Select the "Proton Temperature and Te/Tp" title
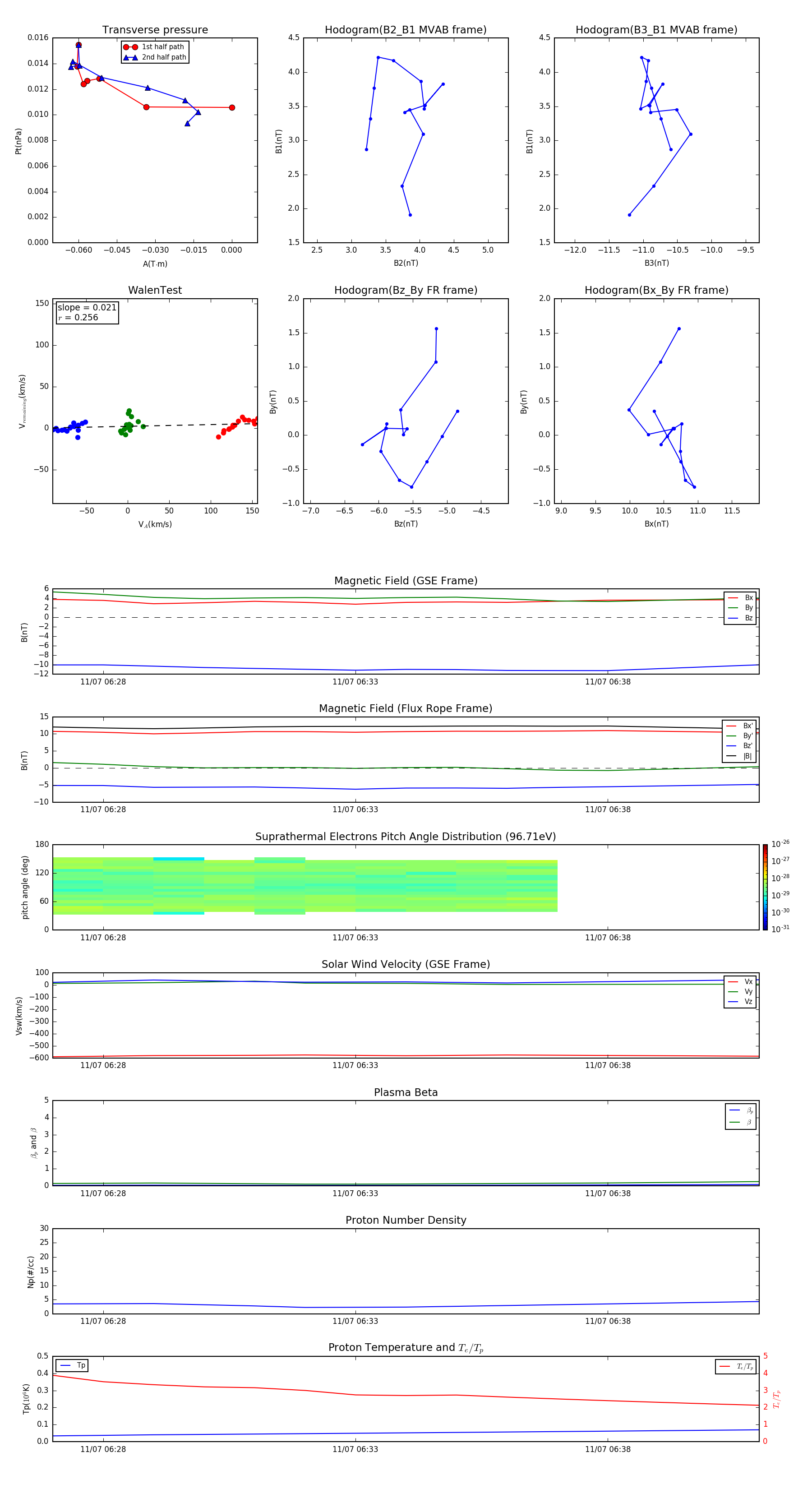This screenshot has height=1489, width=812. coord(406,1348)
